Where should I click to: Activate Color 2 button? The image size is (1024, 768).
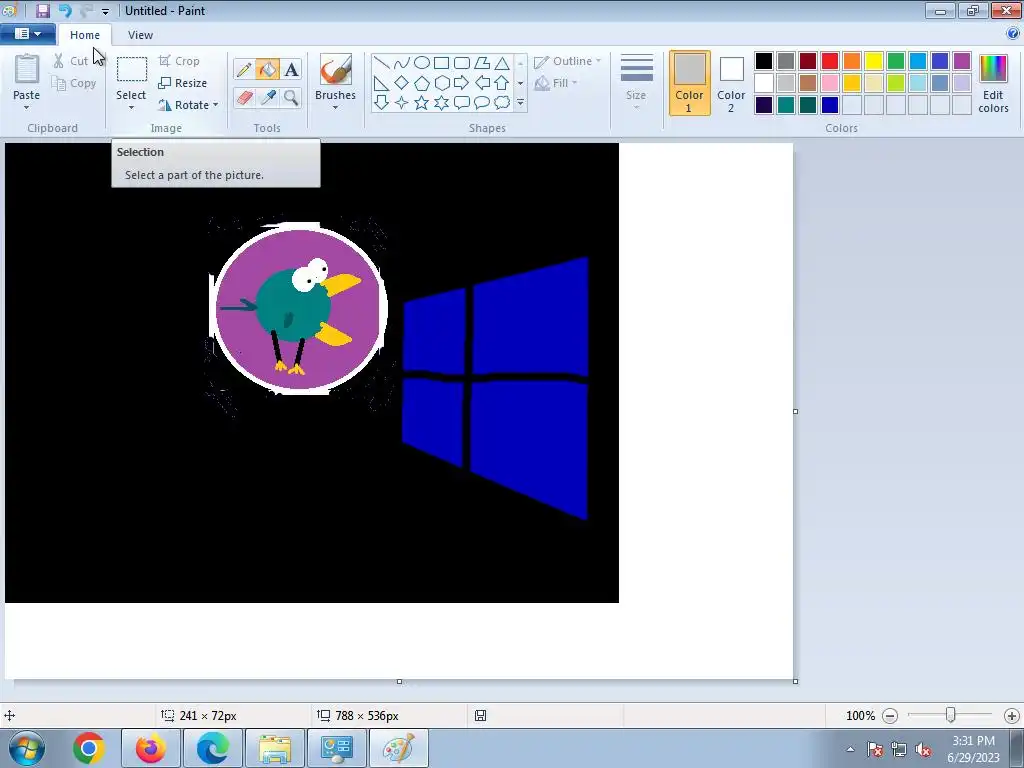click(x=731, y=83)
